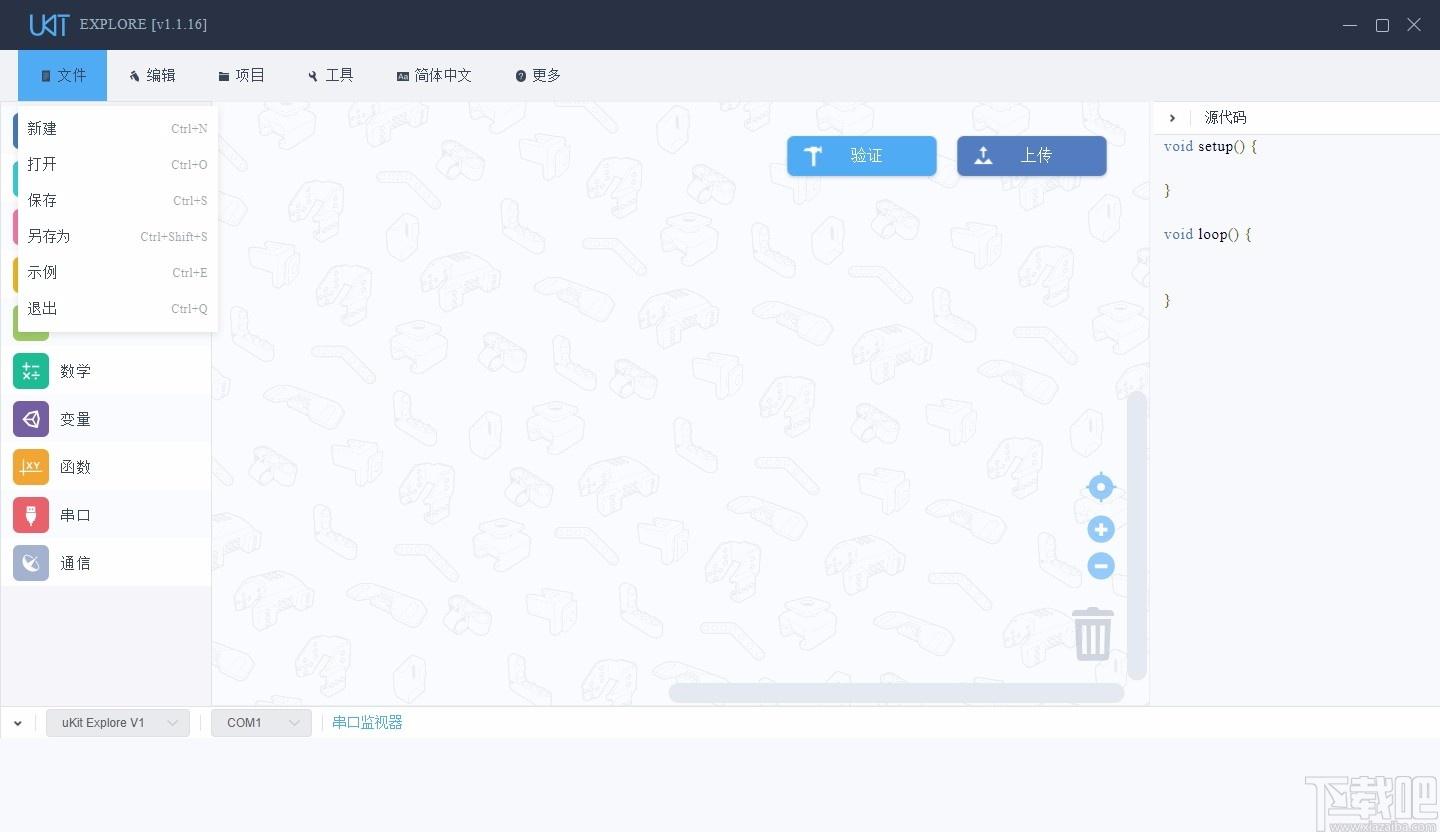Click the upload arrow icon on 上传

point(984,156)
